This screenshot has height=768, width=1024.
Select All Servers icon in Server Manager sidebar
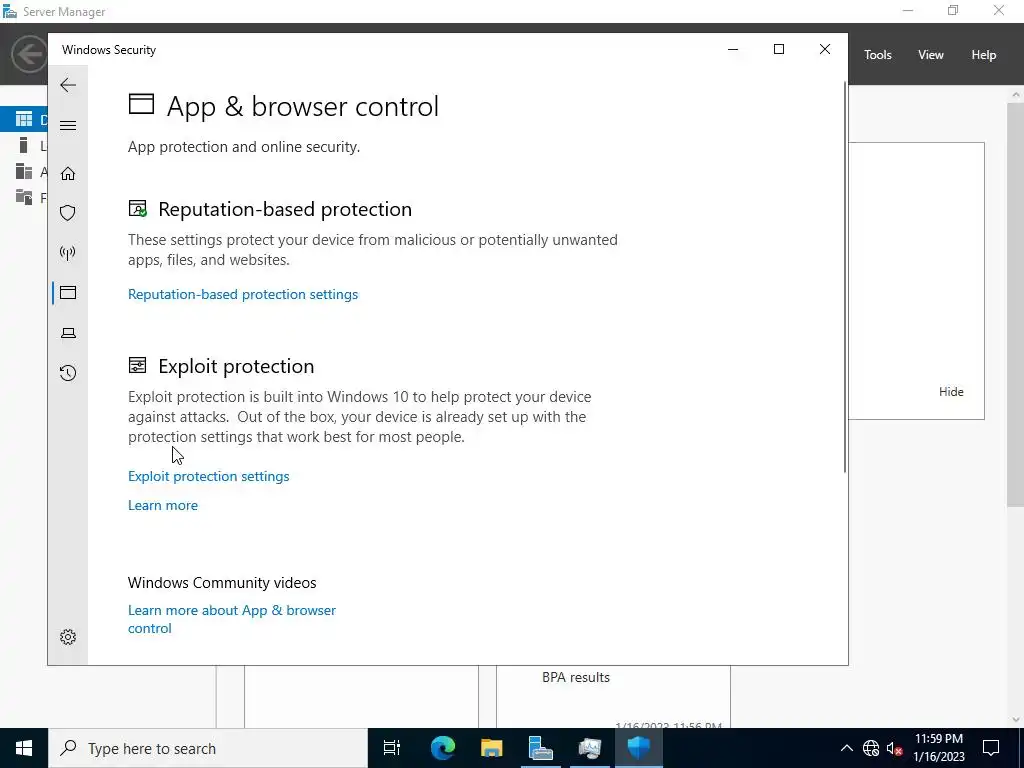[24, 171]
